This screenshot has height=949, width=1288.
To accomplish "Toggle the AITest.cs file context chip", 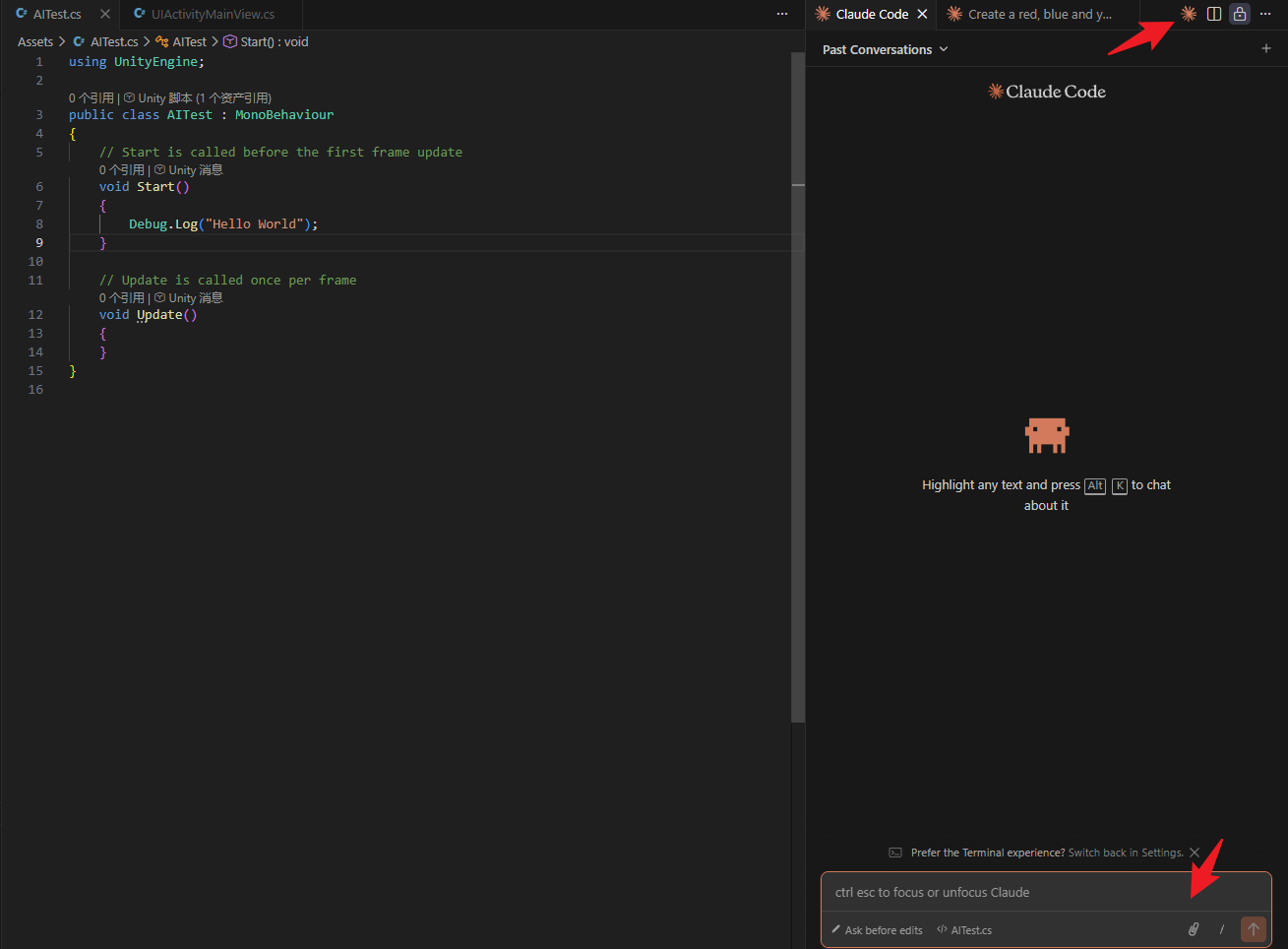I will pyautogui.click(x=964, y=930).
